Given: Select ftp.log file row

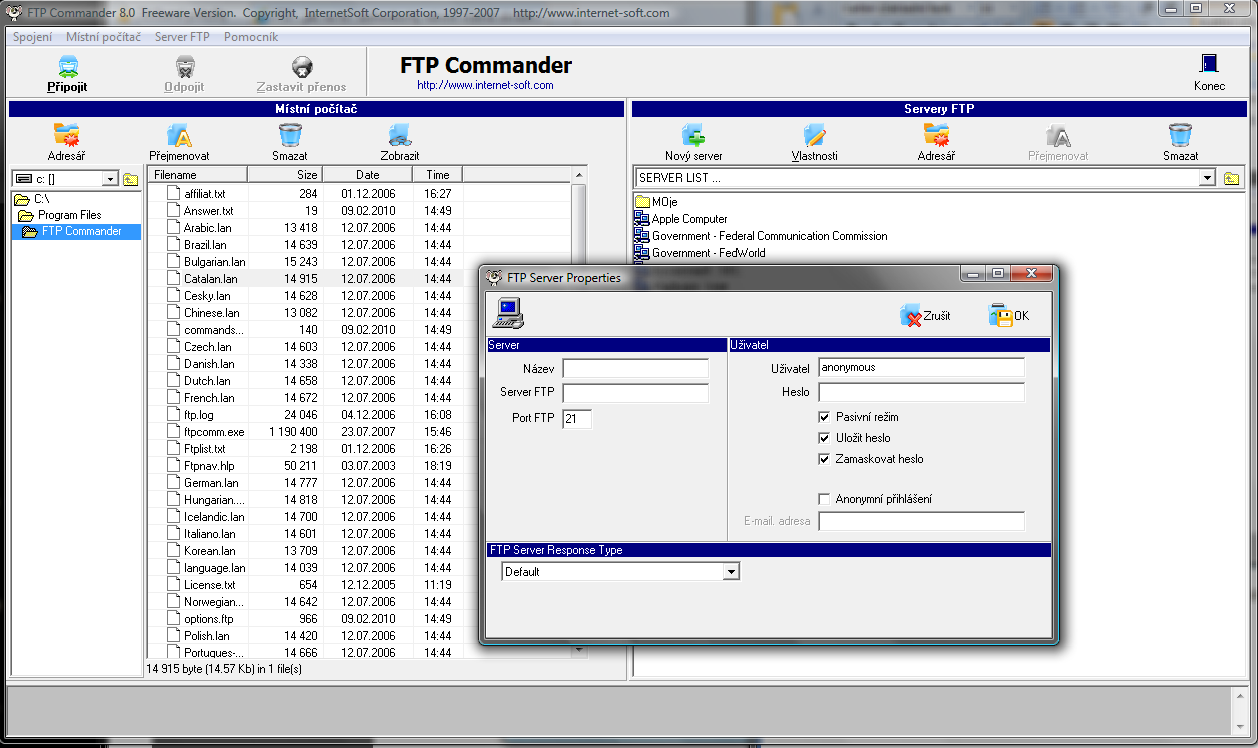Looking at the screenshot, I should pos(314,415).
